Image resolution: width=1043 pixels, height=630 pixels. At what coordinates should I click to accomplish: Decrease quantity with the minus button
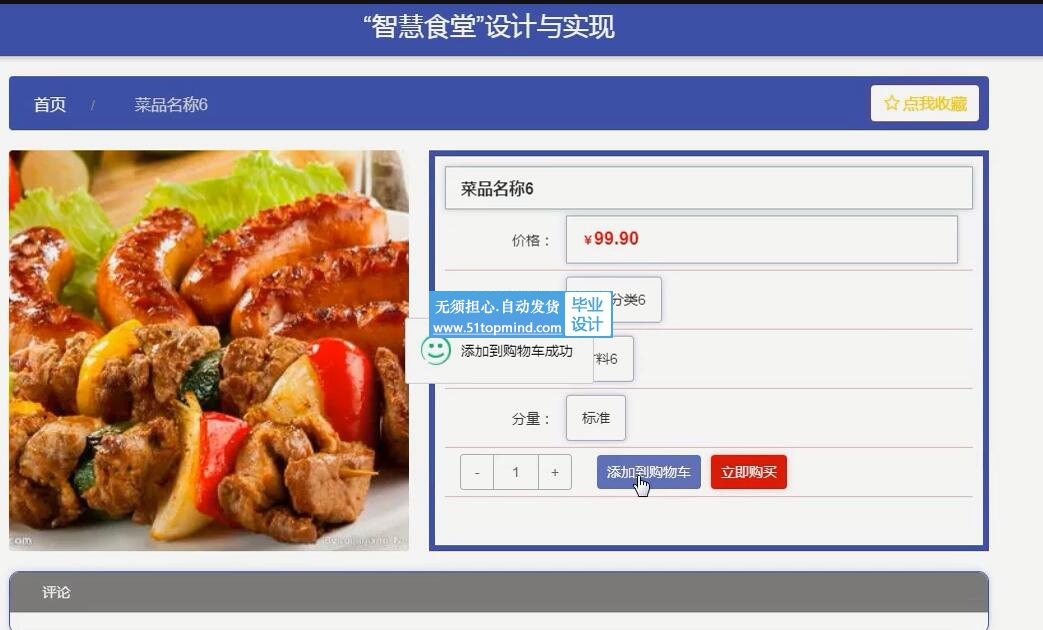(477, 472)
